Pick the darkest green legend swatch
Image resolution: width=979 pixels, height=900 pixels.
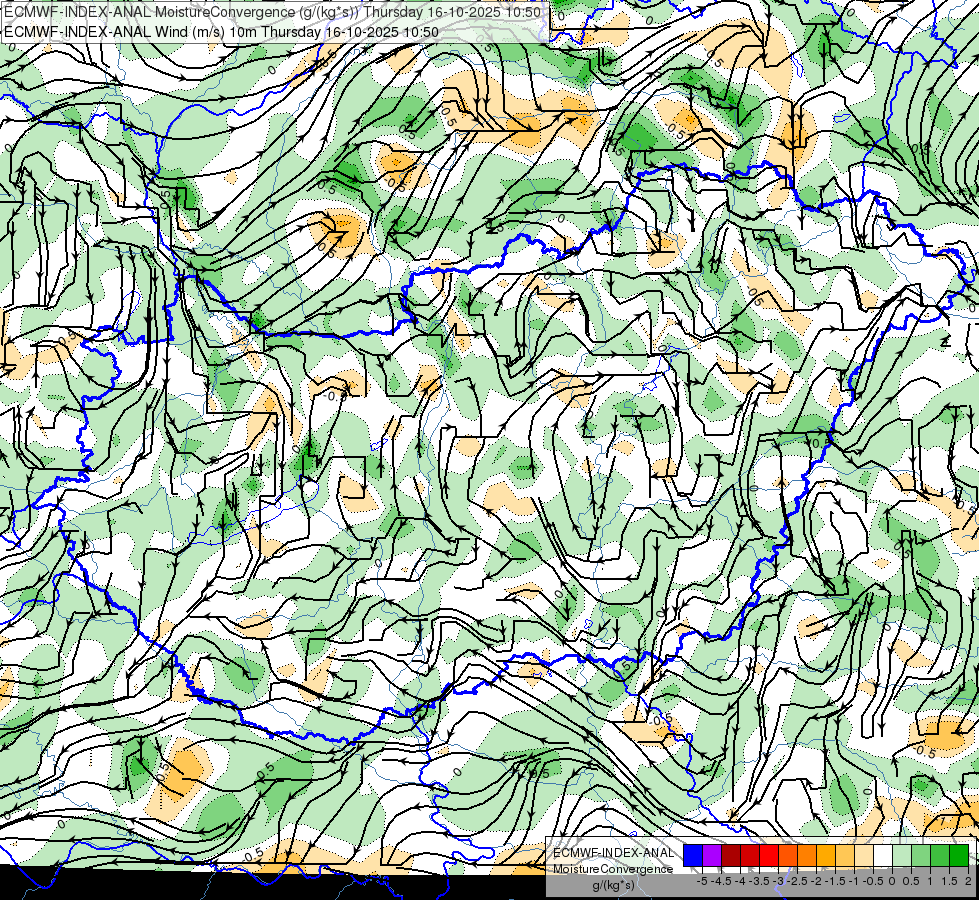(959, 856)
